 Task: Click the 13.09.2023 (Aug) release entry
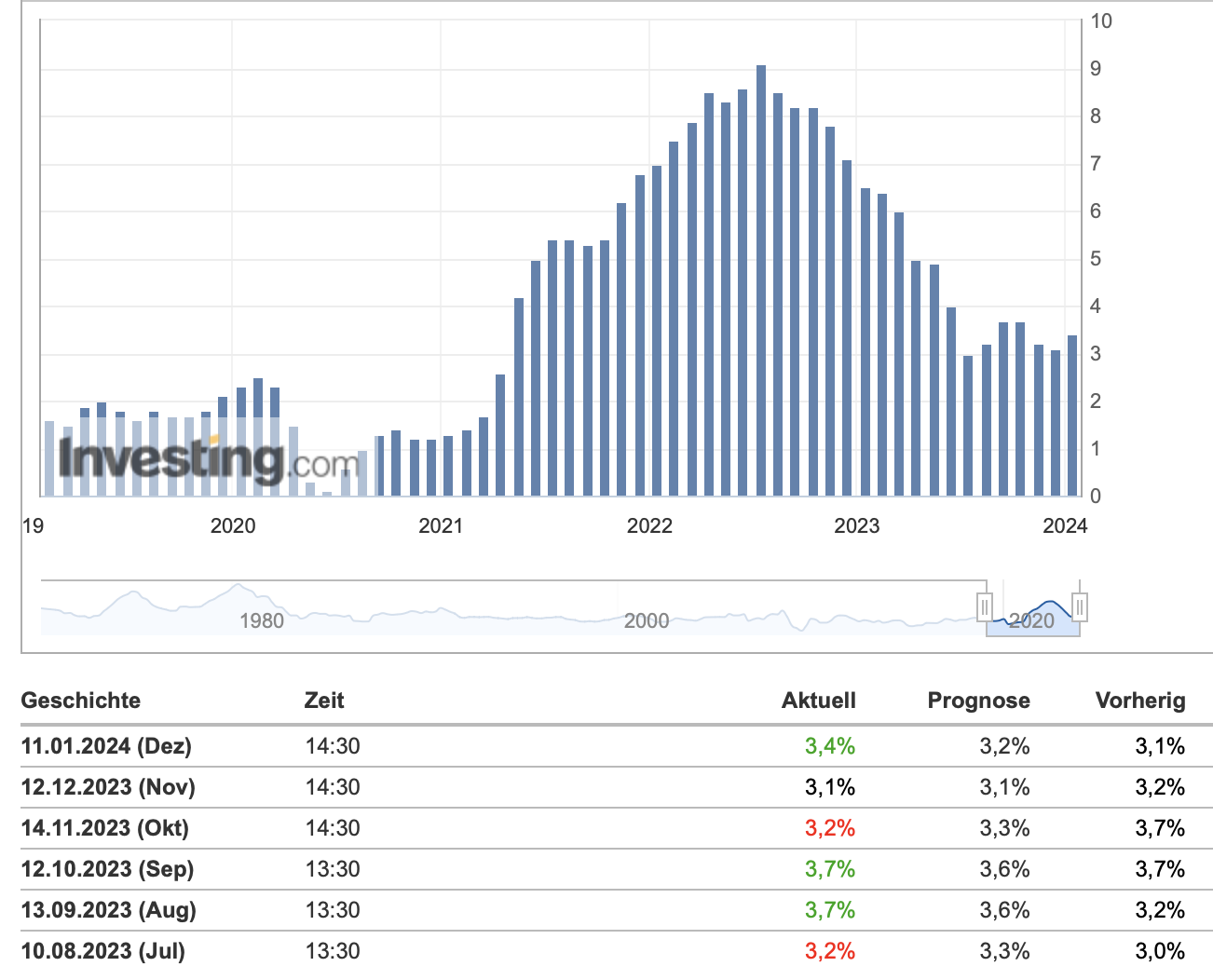point(108,910)
